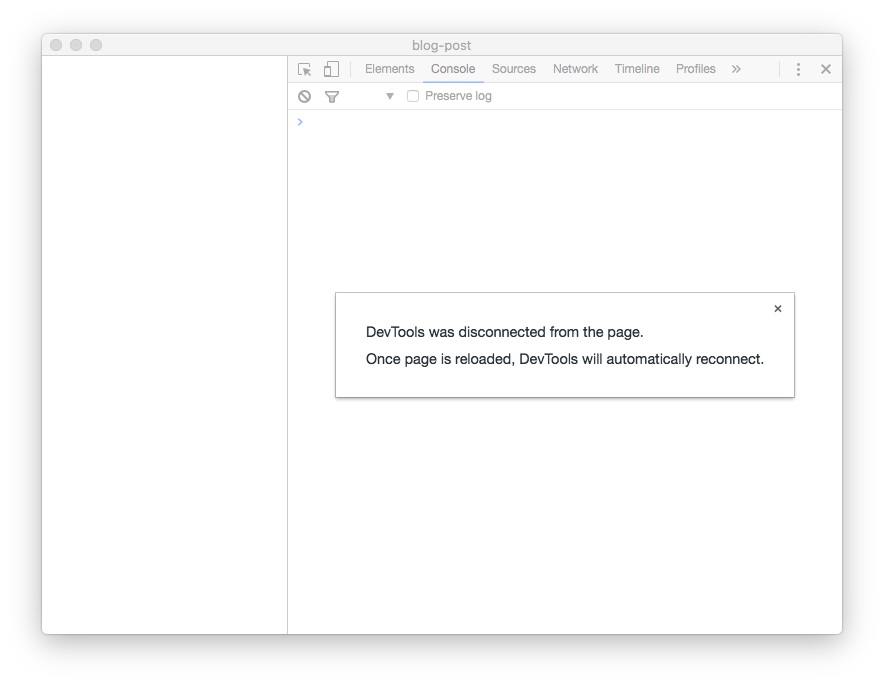Open the execution context dropdown arrow
This screenshot has height=684, width=884.
coord(390,96)
